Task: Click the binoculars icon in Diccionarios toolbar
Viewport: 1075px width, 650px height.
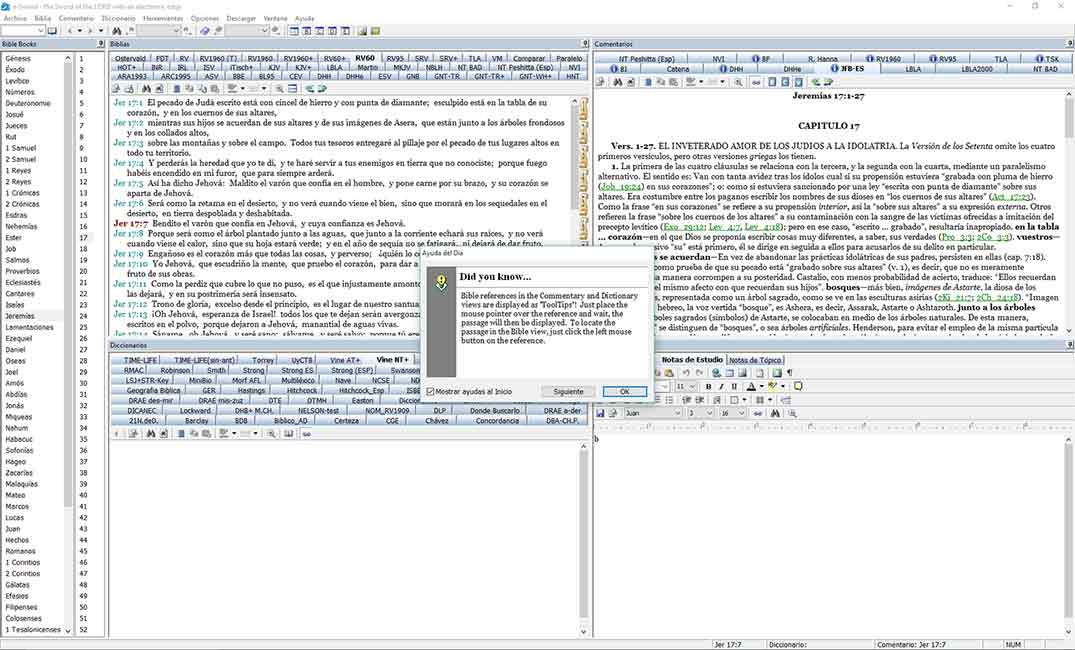Action: 150,433
